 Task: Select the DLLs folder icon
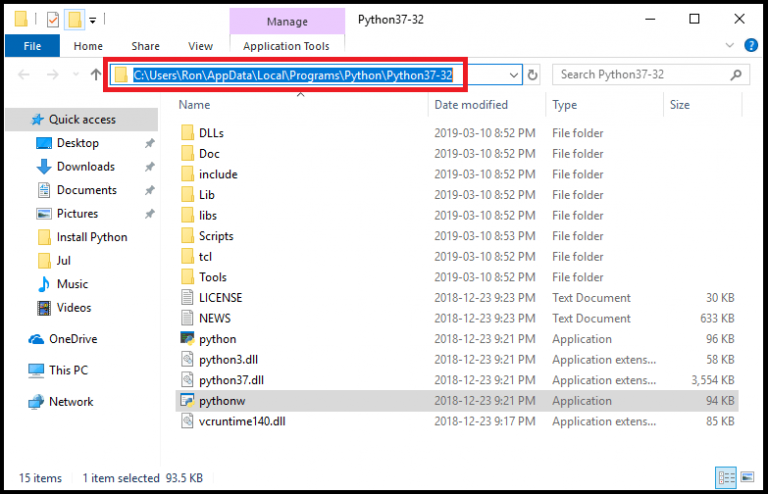pyautogui.click(x=187, y=133)
